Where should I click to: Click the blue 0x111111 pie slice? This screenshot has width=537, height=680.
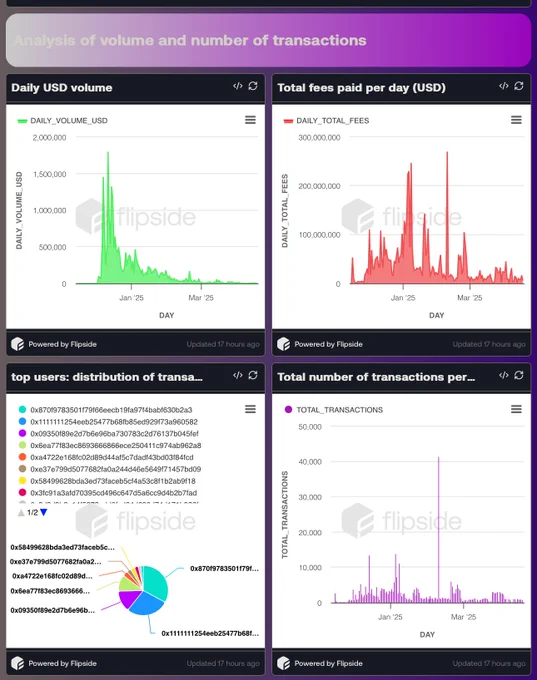point(147,604)
